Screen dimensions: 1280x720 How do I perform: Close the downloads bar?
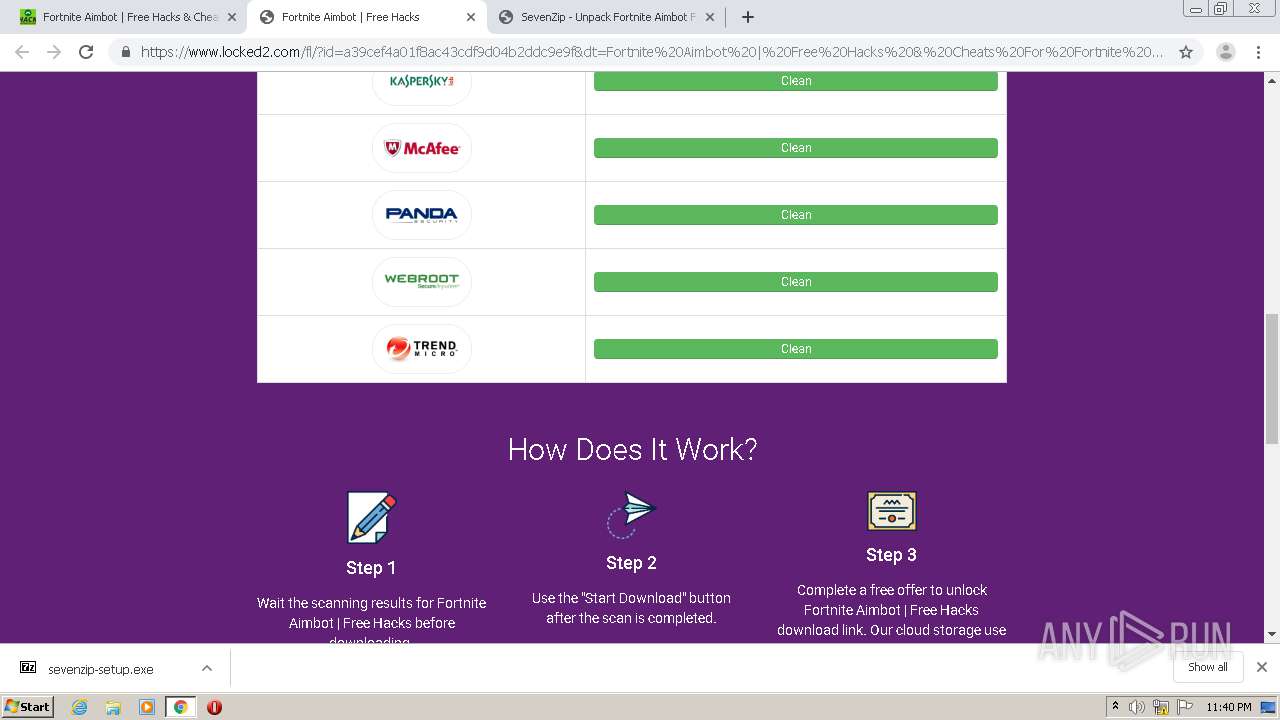point(1261,667)
